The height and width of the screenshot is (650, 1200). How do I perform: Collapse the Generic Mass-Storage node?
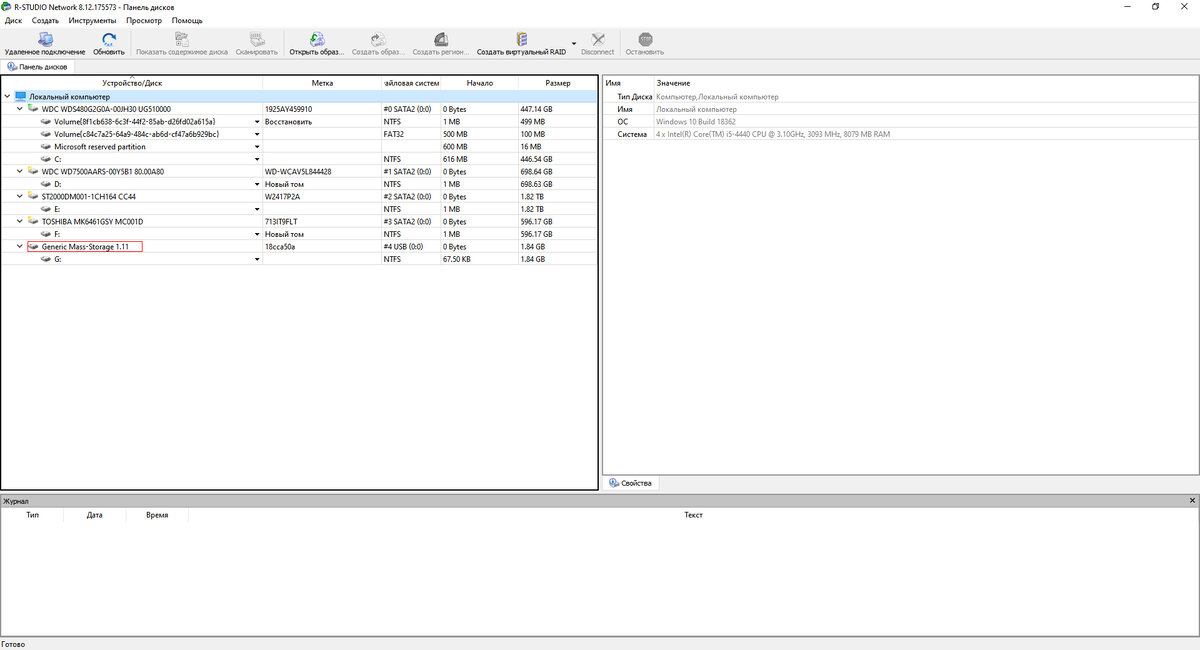20,246
